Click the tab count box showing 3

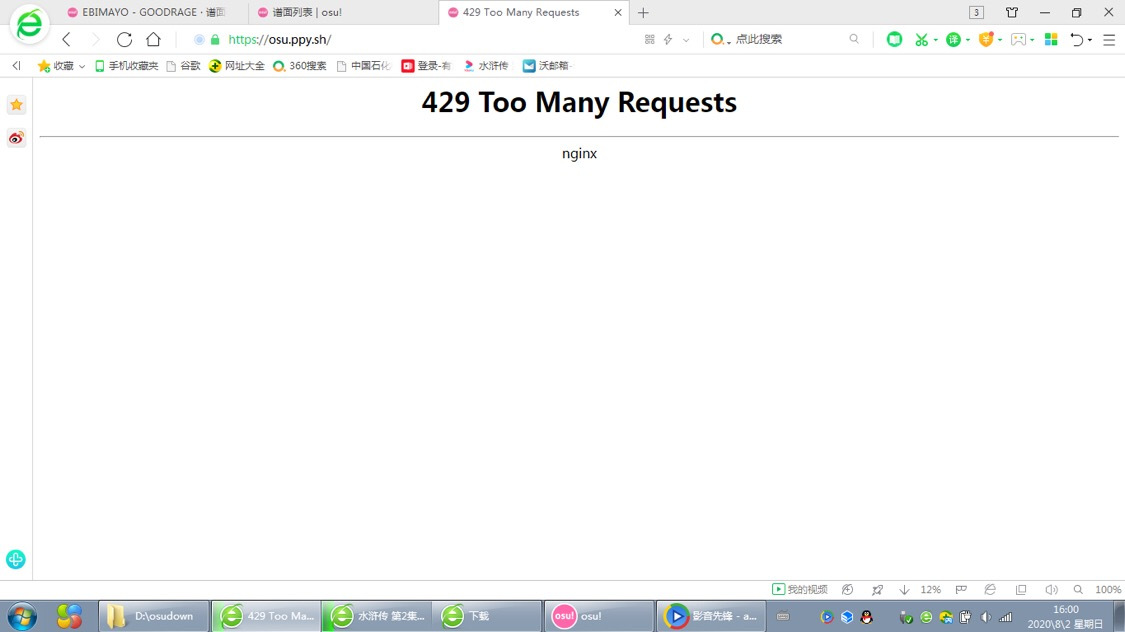[976, 12]
